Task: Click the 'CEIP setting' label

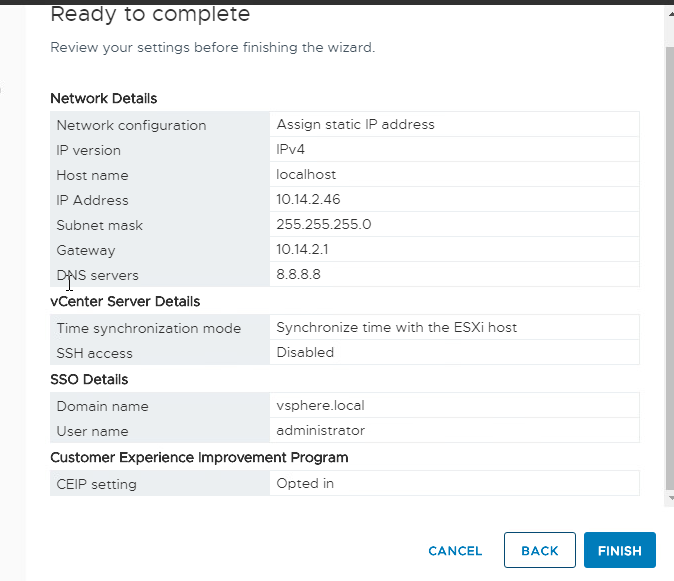Action: (x=96, y=484)
